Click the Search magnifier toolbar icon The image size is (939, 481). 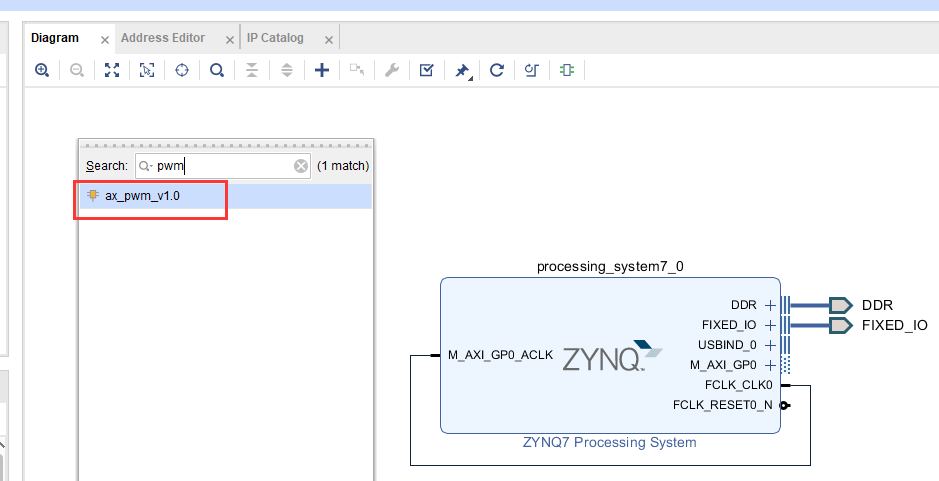(x=217, y=70)
